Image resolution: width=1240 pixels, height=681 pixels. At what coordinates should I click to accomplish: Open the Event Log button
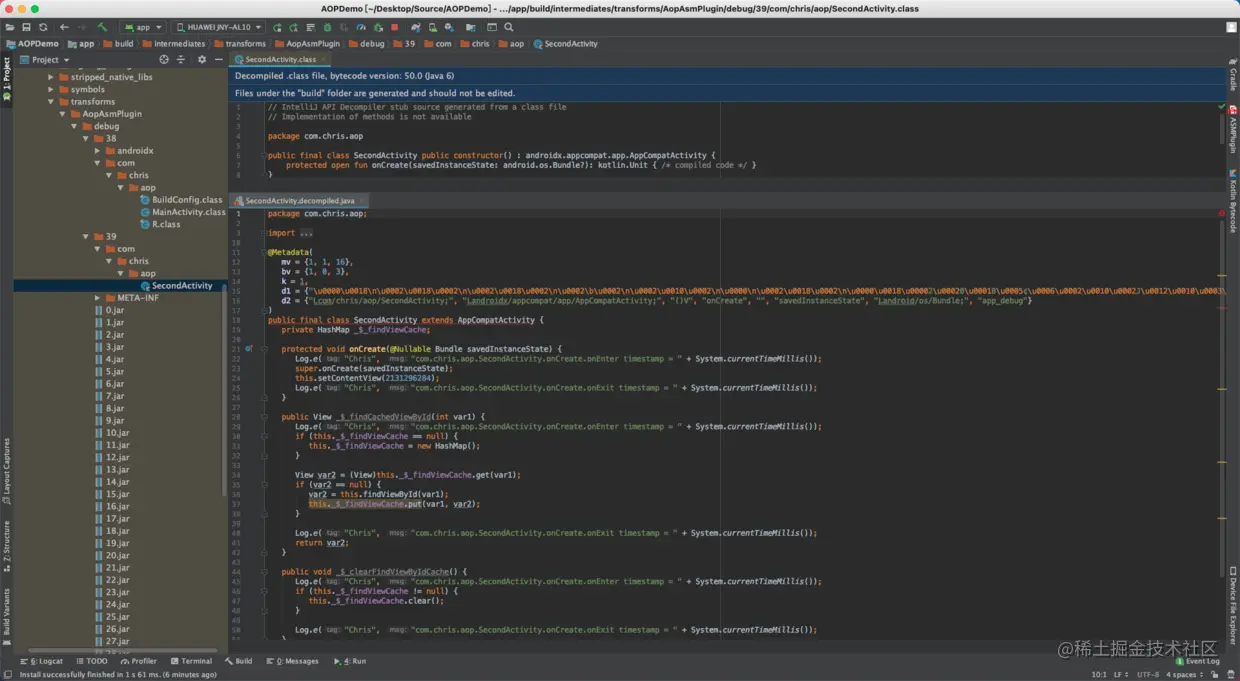coord(1197,661)
